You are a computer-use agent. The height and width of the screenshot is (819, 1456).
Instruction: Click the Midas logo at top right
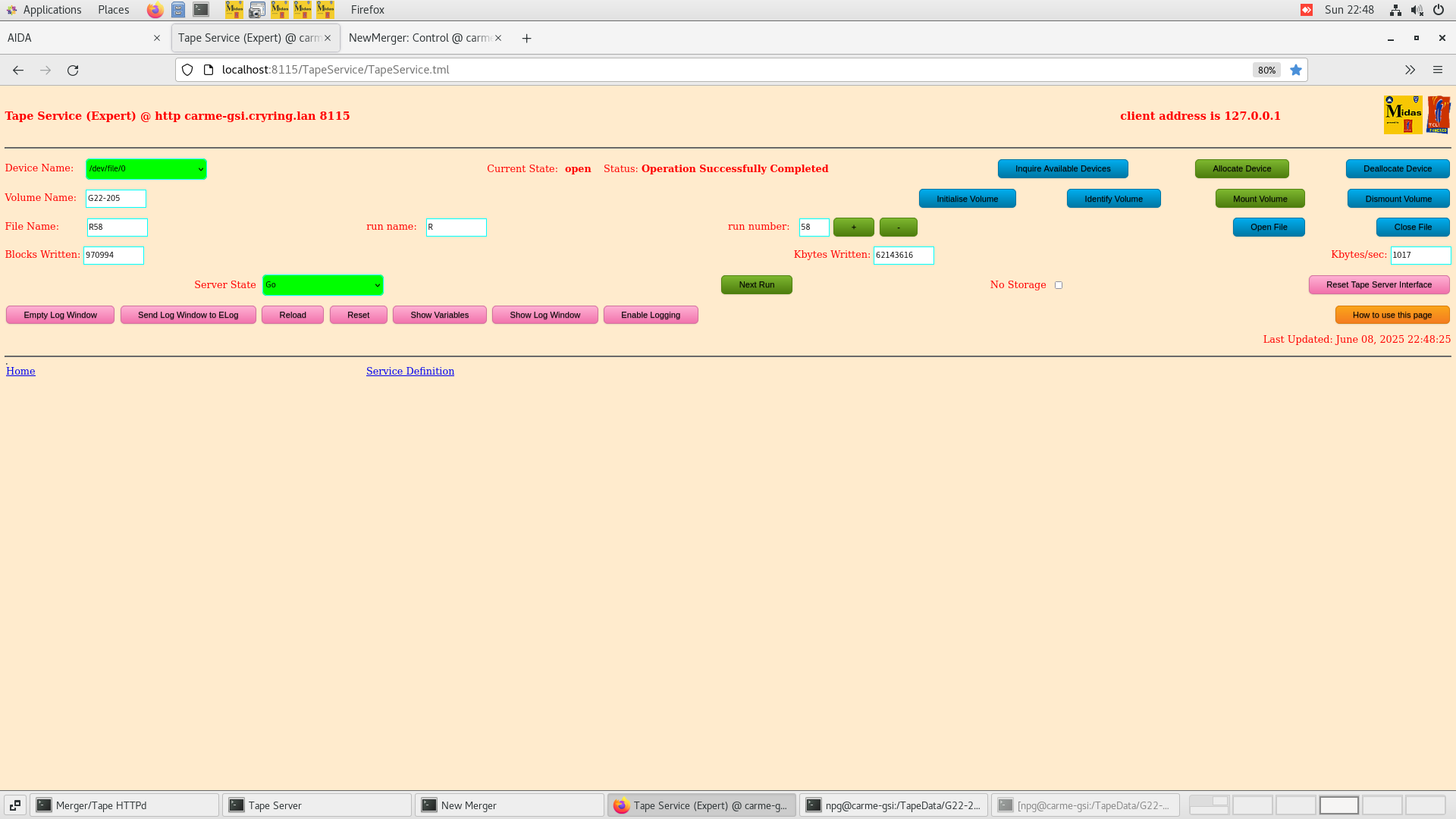click(x=1404, y=114)
